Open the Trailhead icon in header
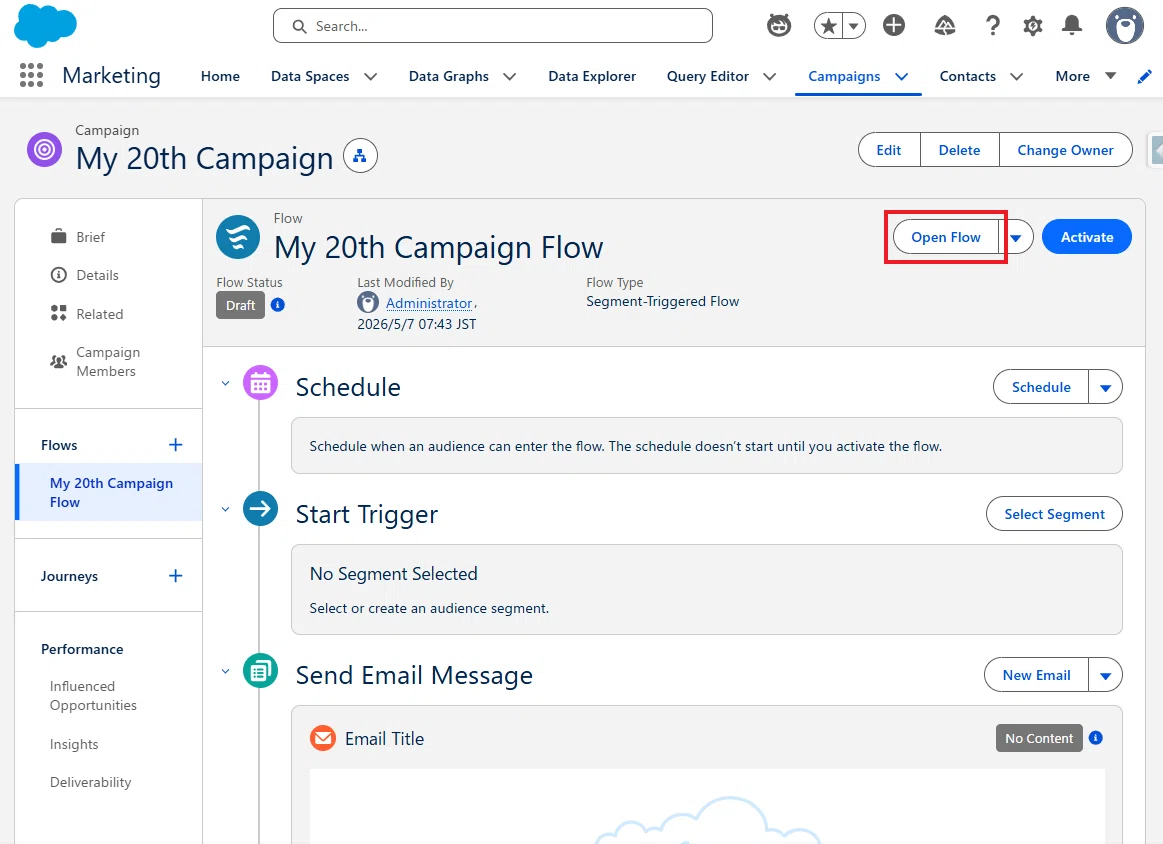Image resolution: width=1163 pixels, height=844 pixels. pos(944,27)
